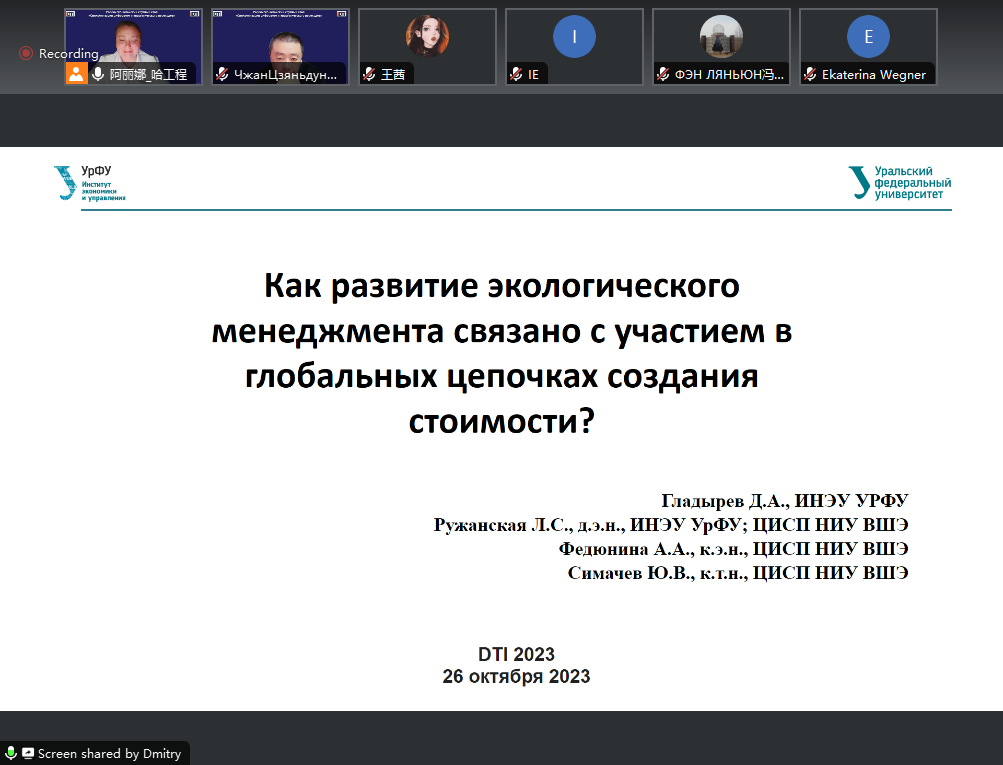Click 王茜's cartoon avatar picture

point(427,36)
